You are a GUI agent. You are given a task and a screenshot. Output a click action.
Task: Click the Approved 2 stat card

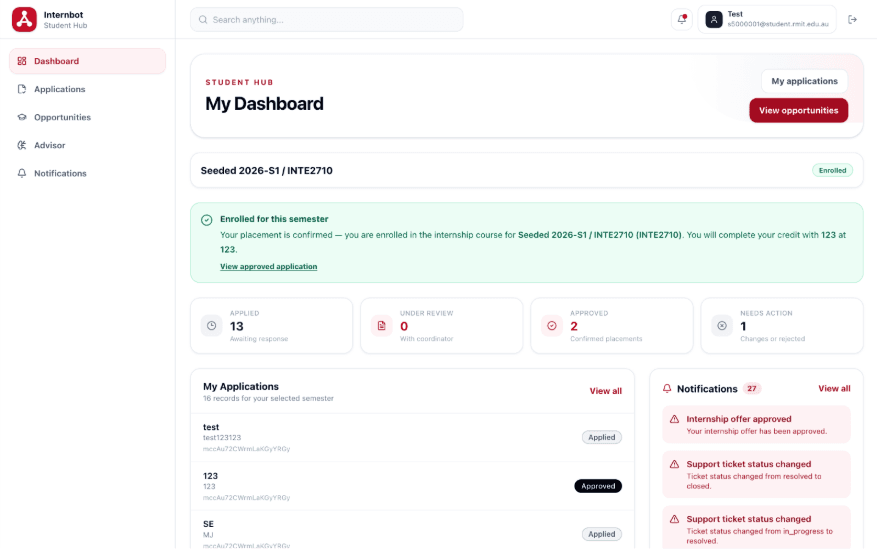pyautogui.click(x=612, y=325)
